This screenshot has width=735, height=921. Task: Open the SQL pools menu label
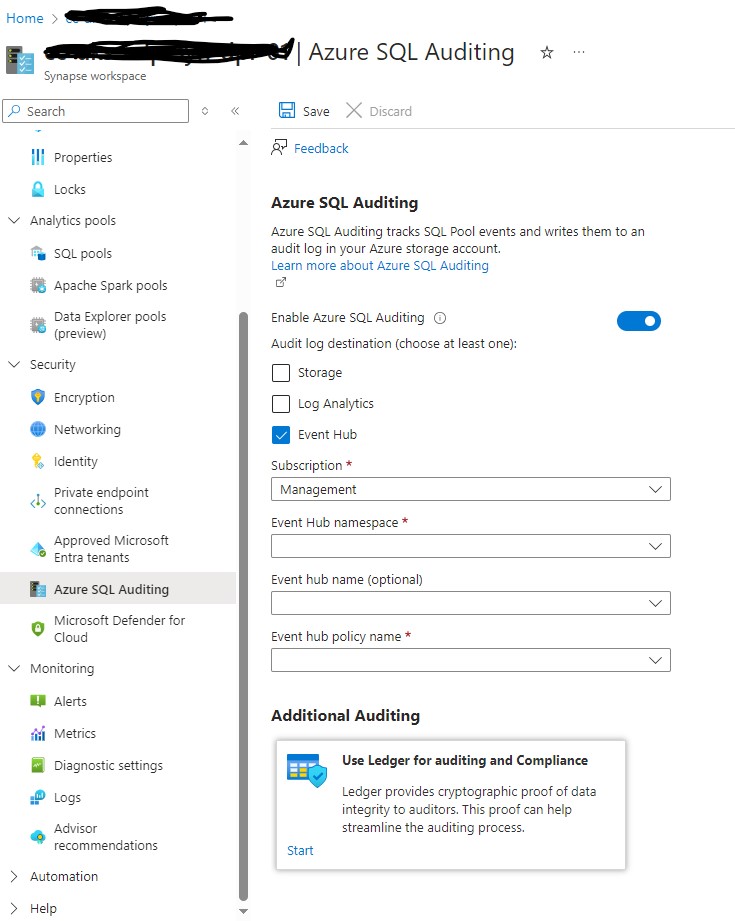[83, 253]
